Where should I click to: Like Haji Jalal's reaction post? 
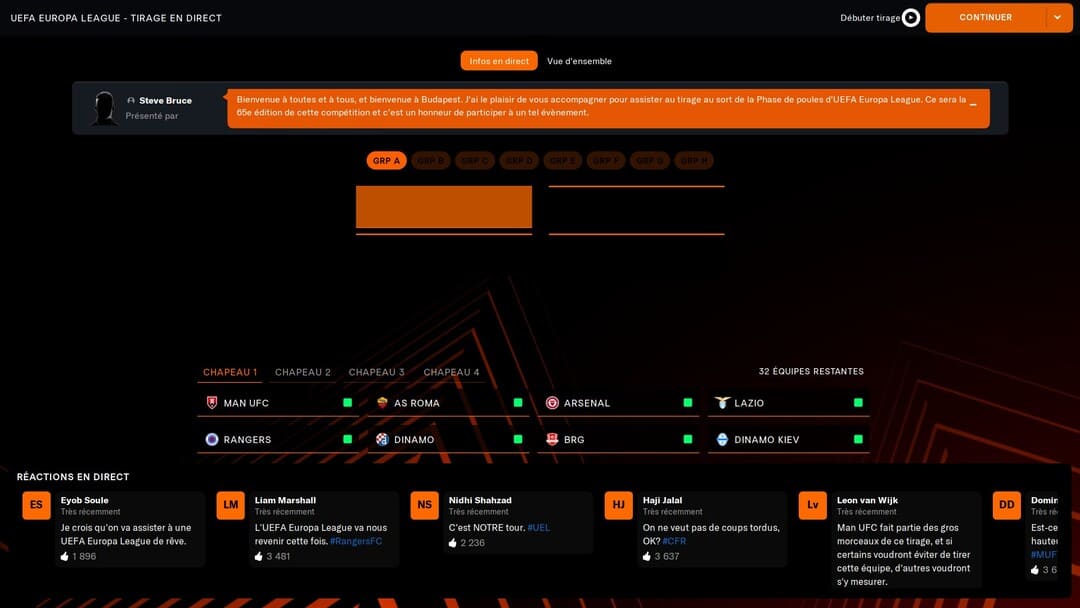[x=647, y=556]
